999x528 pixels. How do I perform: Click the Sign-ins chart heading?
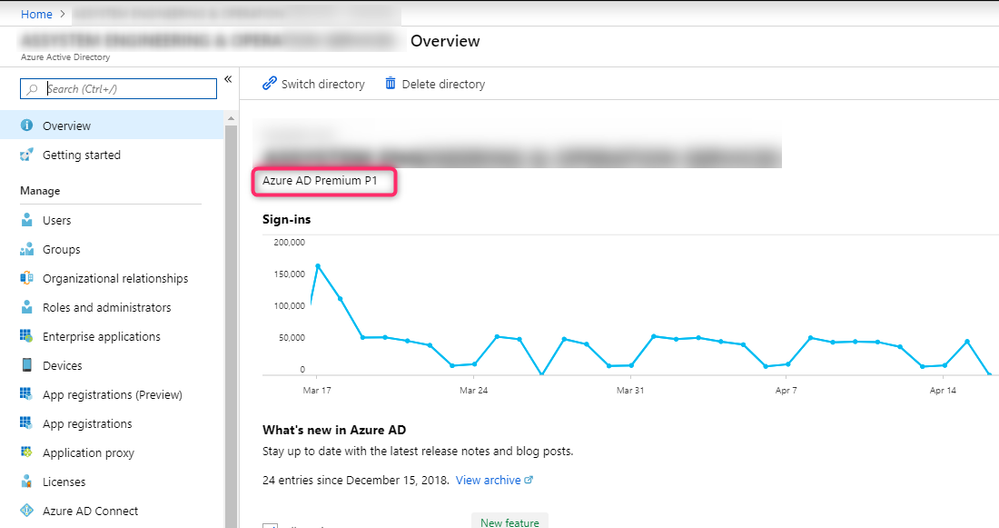point(287,219)
